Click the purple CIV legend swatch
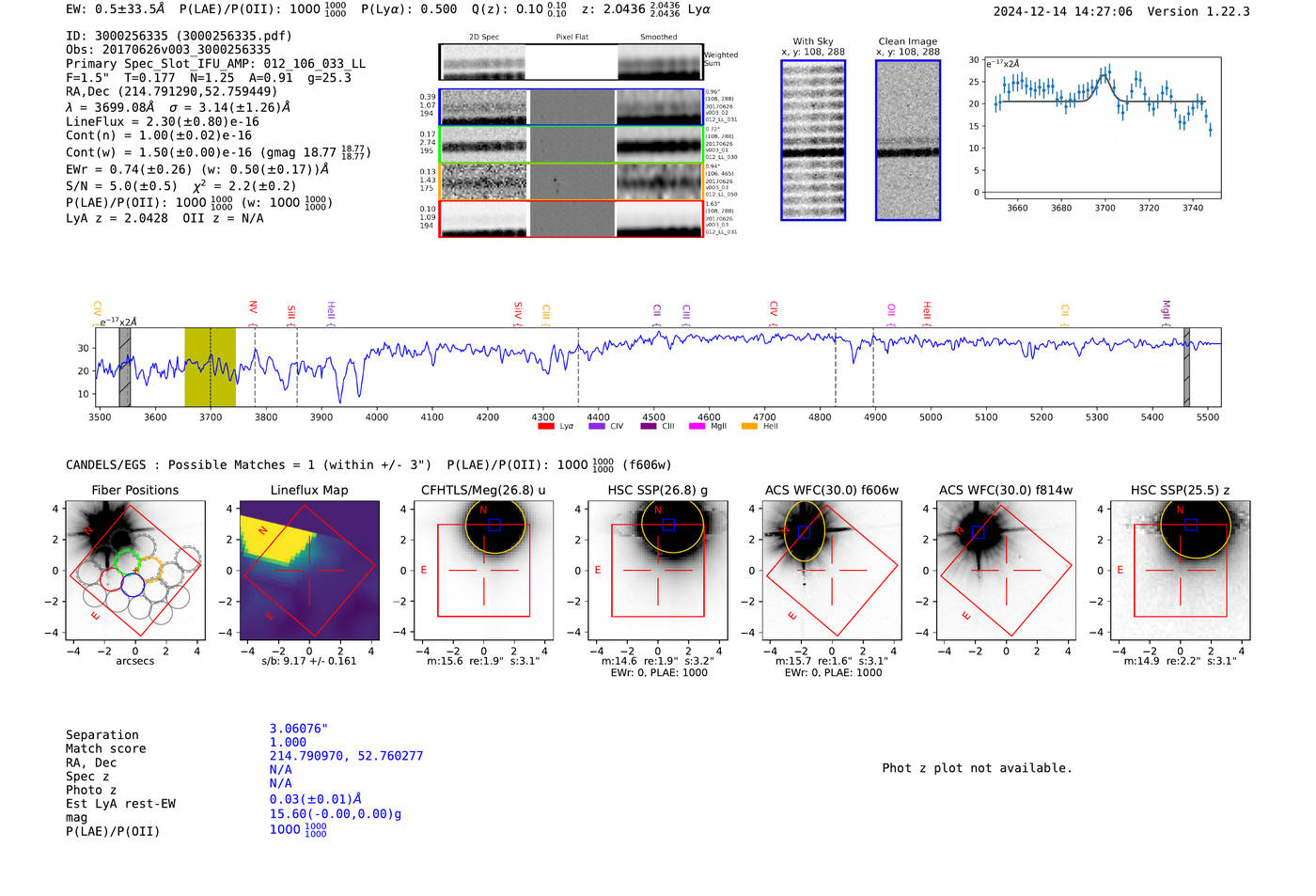The height and width of the screenshot is (896, 1316). tap(596, 426)
